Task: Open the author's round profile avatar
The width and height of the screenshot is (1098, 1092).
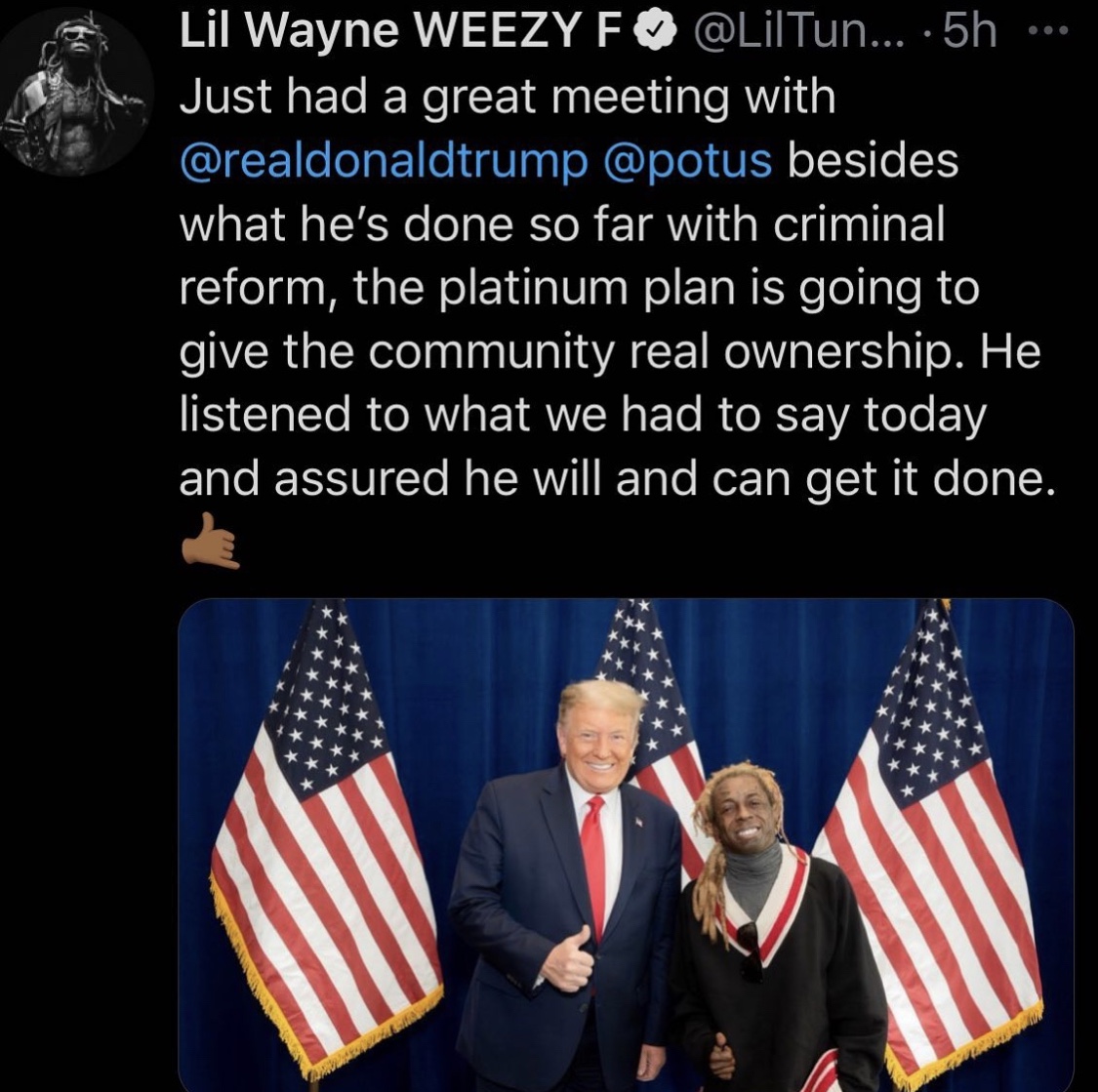Action: point(77,92)
